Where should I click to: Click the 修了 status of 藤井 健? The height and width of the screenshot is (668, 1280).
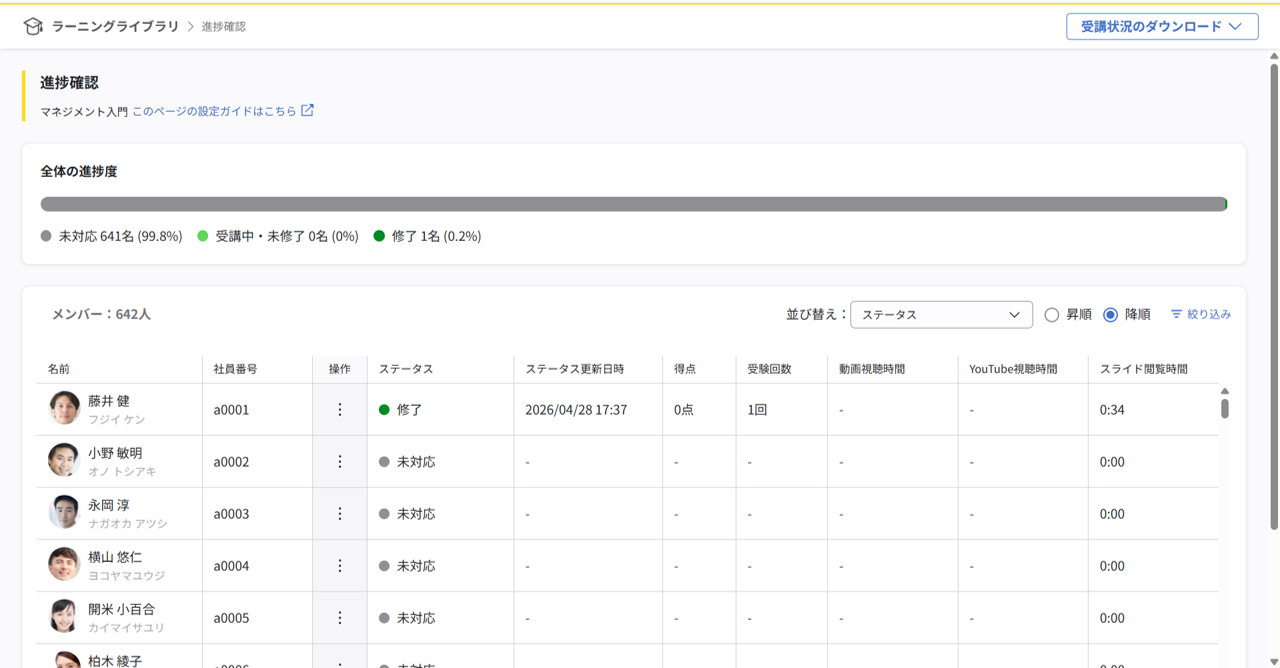[401, 410]
